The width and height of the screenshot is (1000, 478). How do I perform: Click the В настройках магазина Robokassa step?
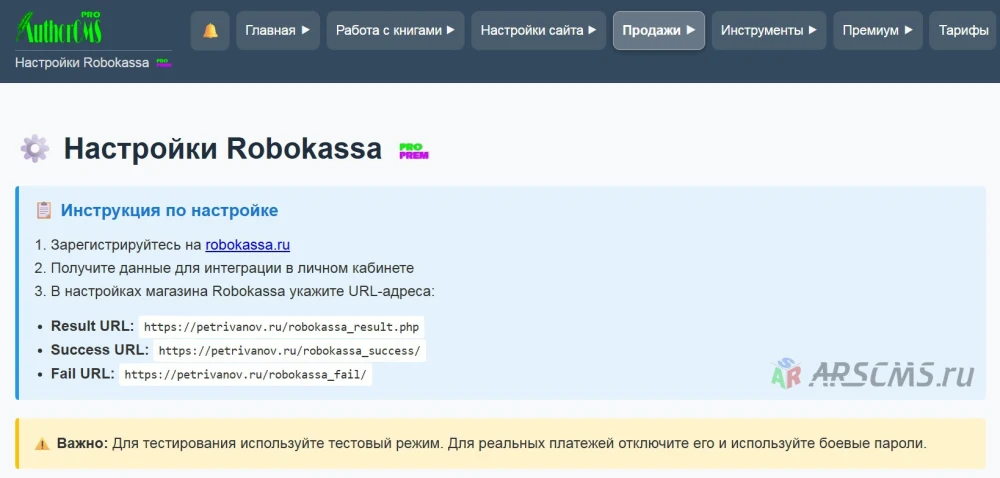point(242,292)
